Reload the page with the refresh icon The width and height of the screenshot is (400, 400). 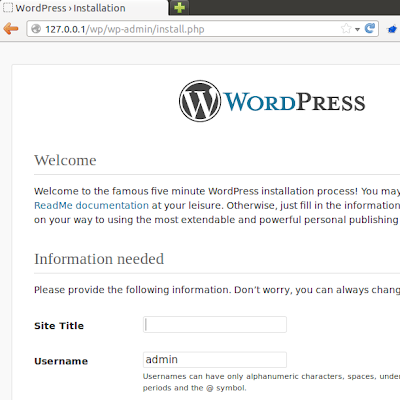370,29
